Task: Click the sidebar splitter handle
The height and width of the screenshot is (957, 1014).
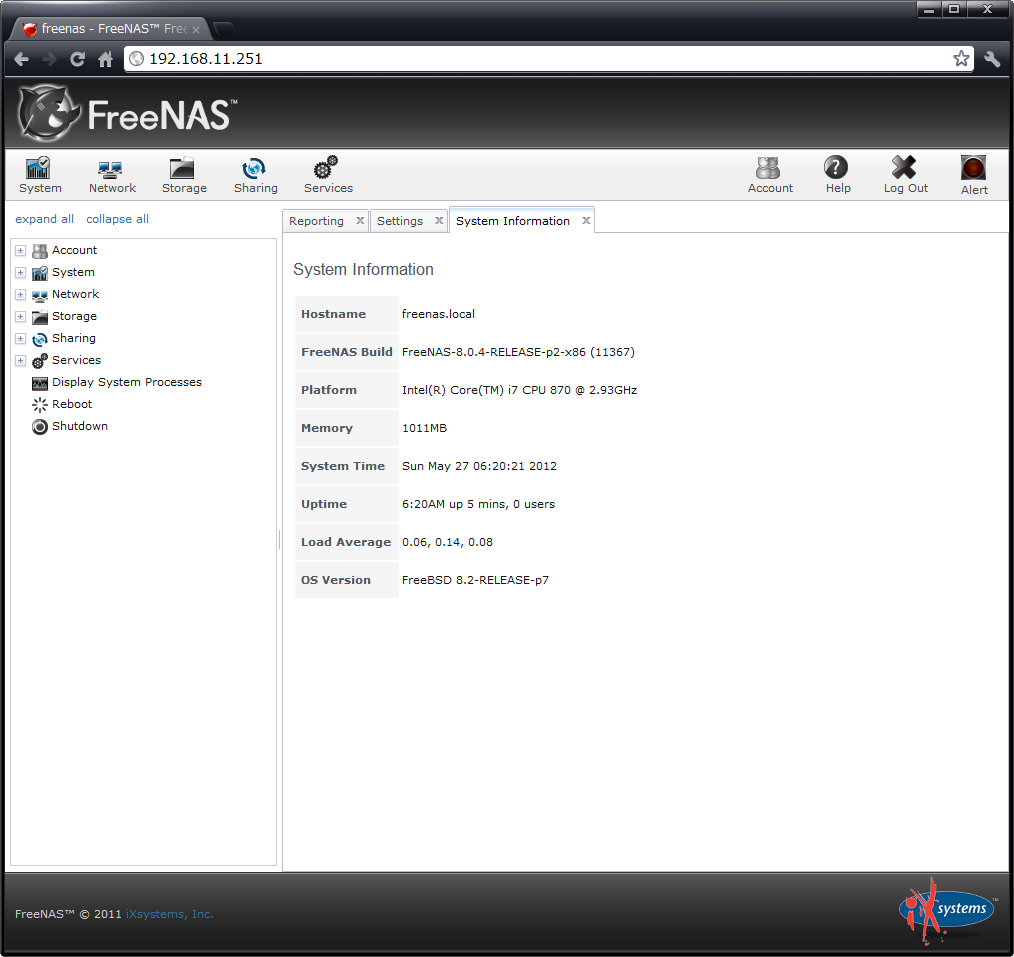Action: pos(279,539)
